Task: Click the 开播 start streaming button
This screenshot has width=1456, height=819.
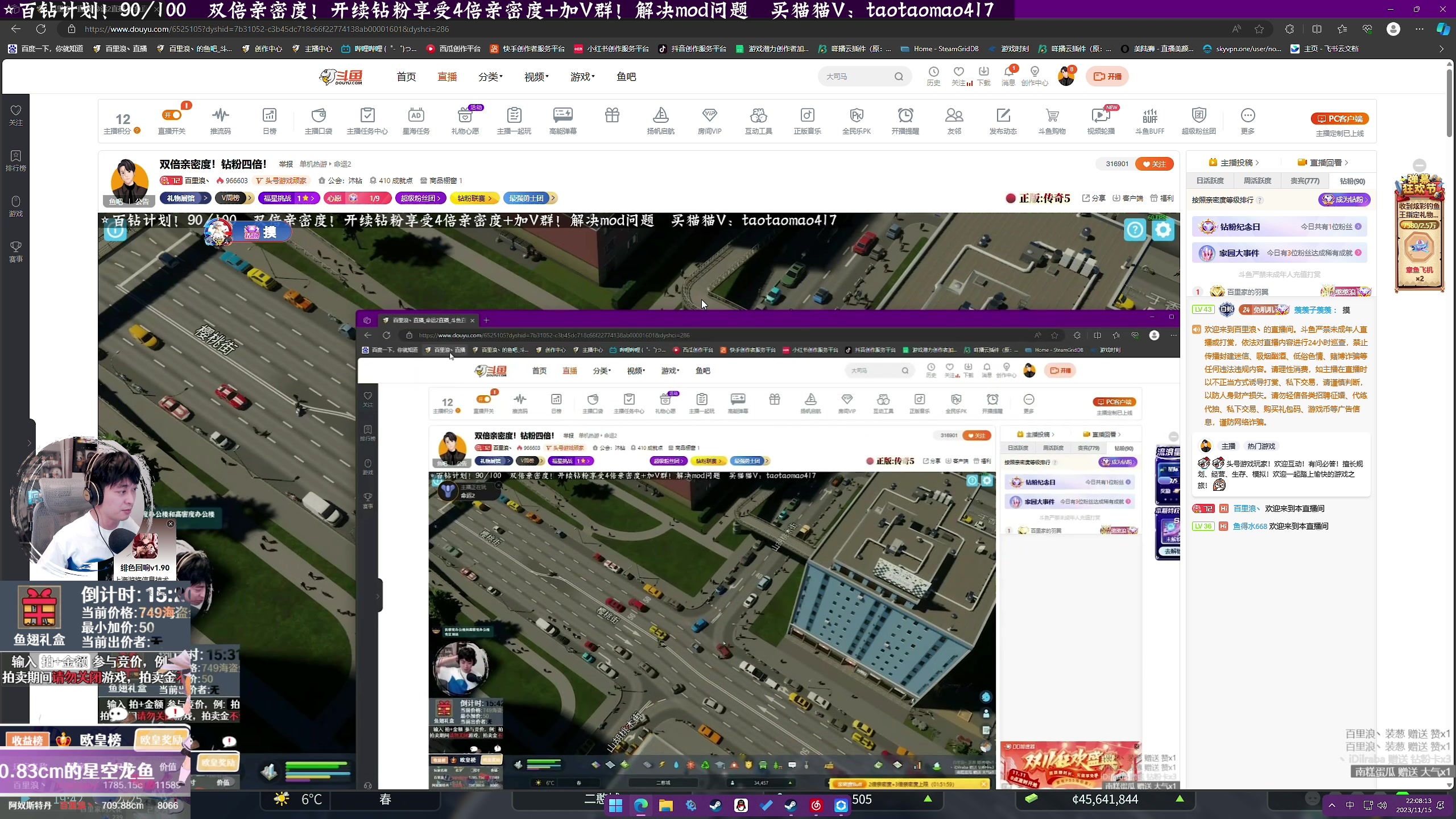Action: (x=1107, y=76)
